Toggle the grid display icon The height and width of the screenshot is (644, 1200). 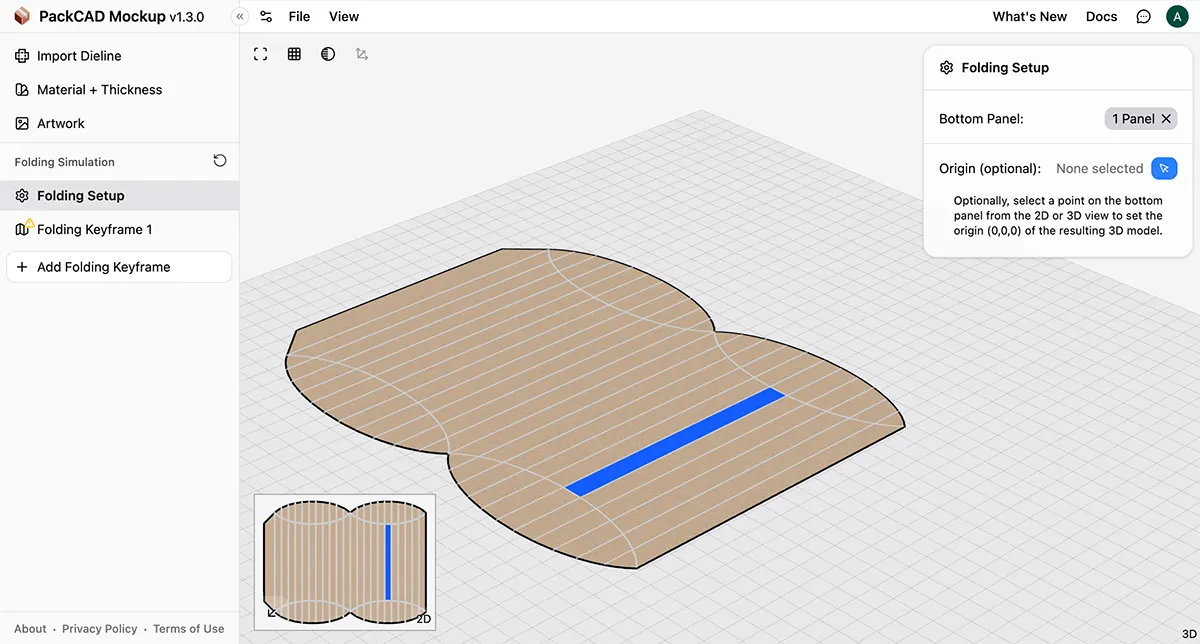pyautogui.click(x=294, y=54)
